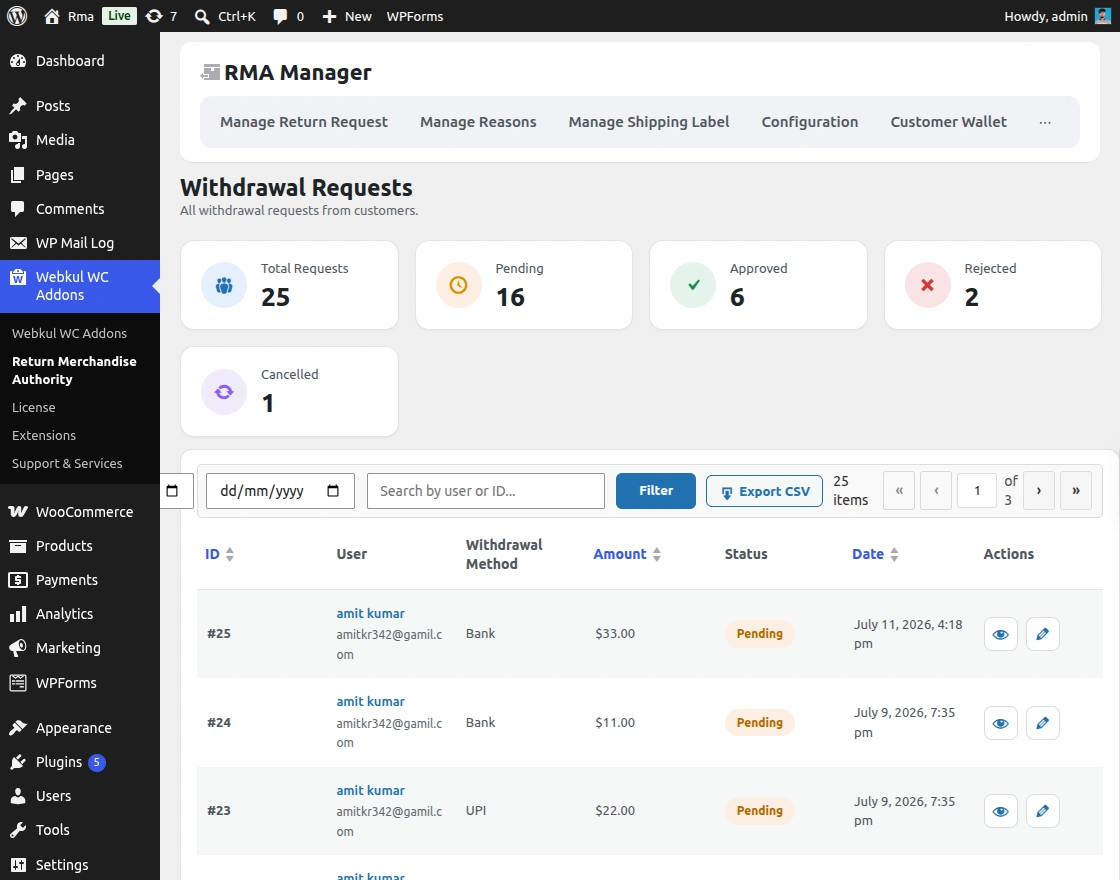Click the Users person icon
The width and height of the screenshot is (1120, 880).
tap(18, 796)
